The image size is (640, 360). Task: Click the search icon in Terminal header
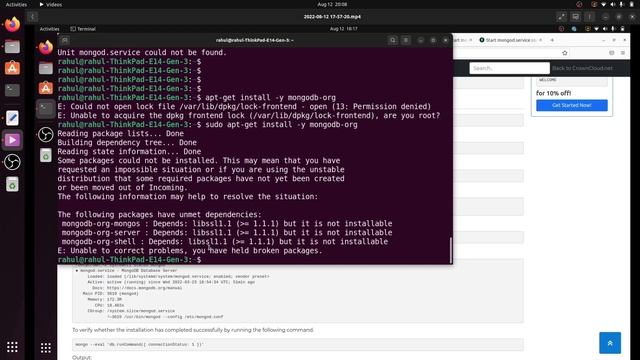click(x=393, y=40)
